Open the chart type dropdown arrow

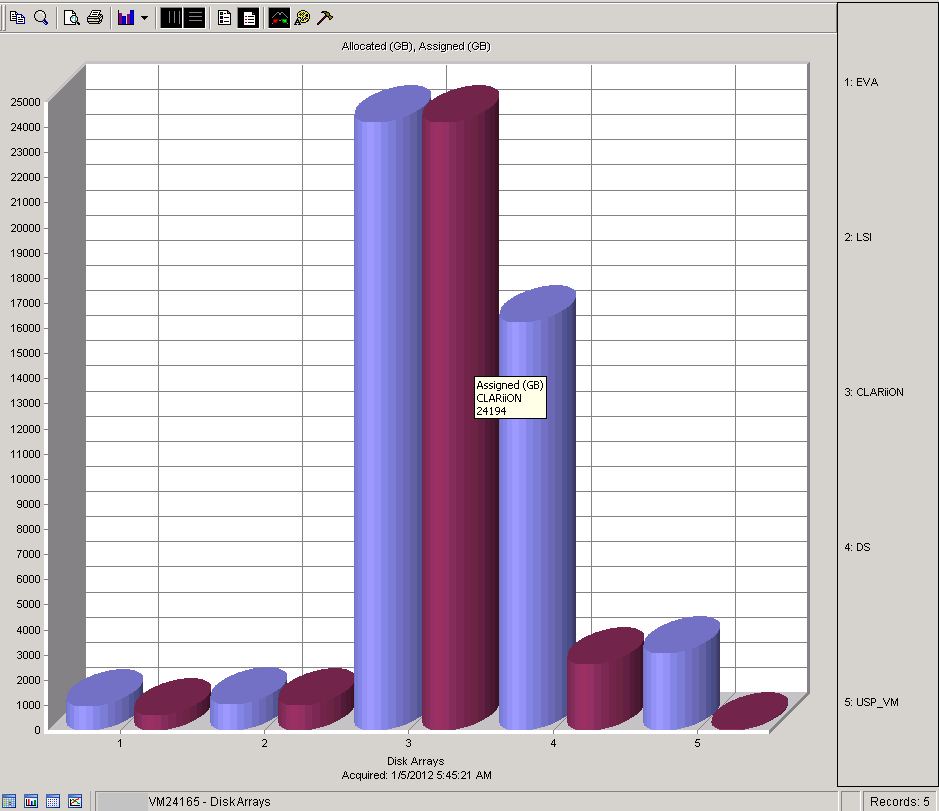click(144, 17)
